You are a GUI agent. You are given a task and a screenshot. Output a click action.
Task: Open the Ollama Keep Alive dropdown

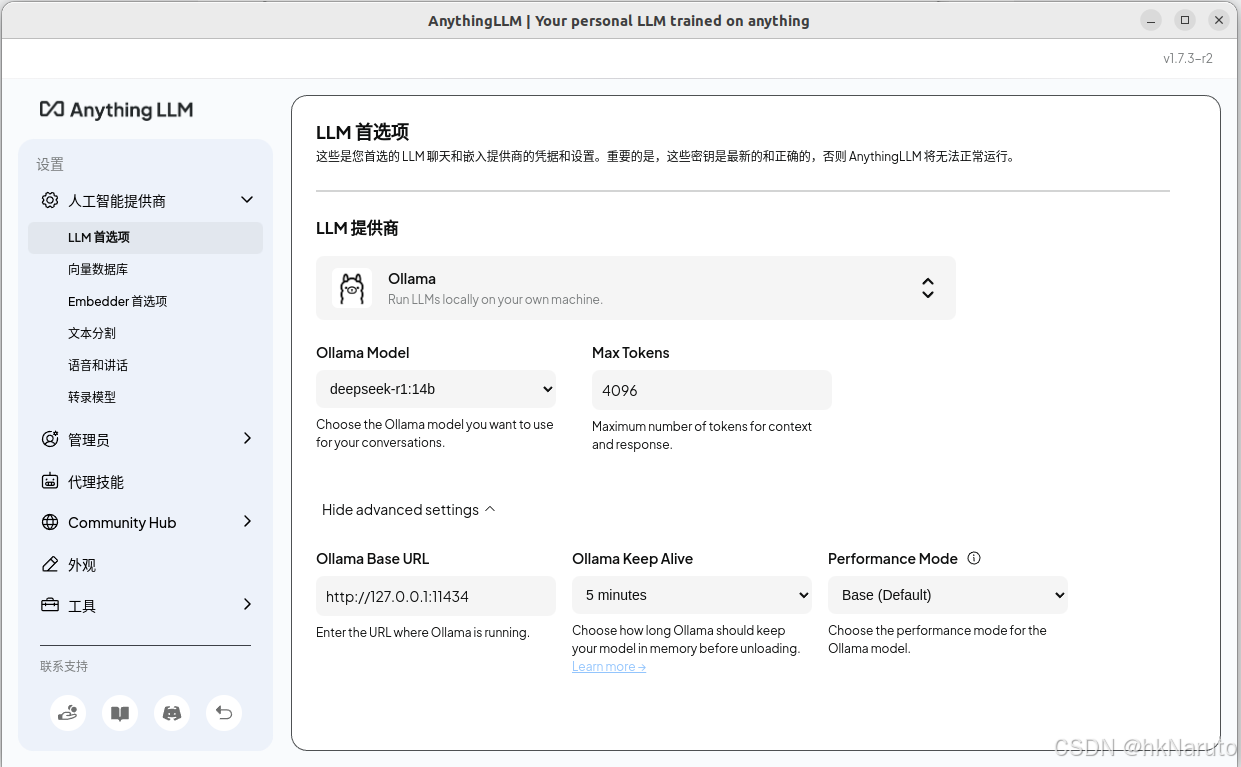[692, 594]
